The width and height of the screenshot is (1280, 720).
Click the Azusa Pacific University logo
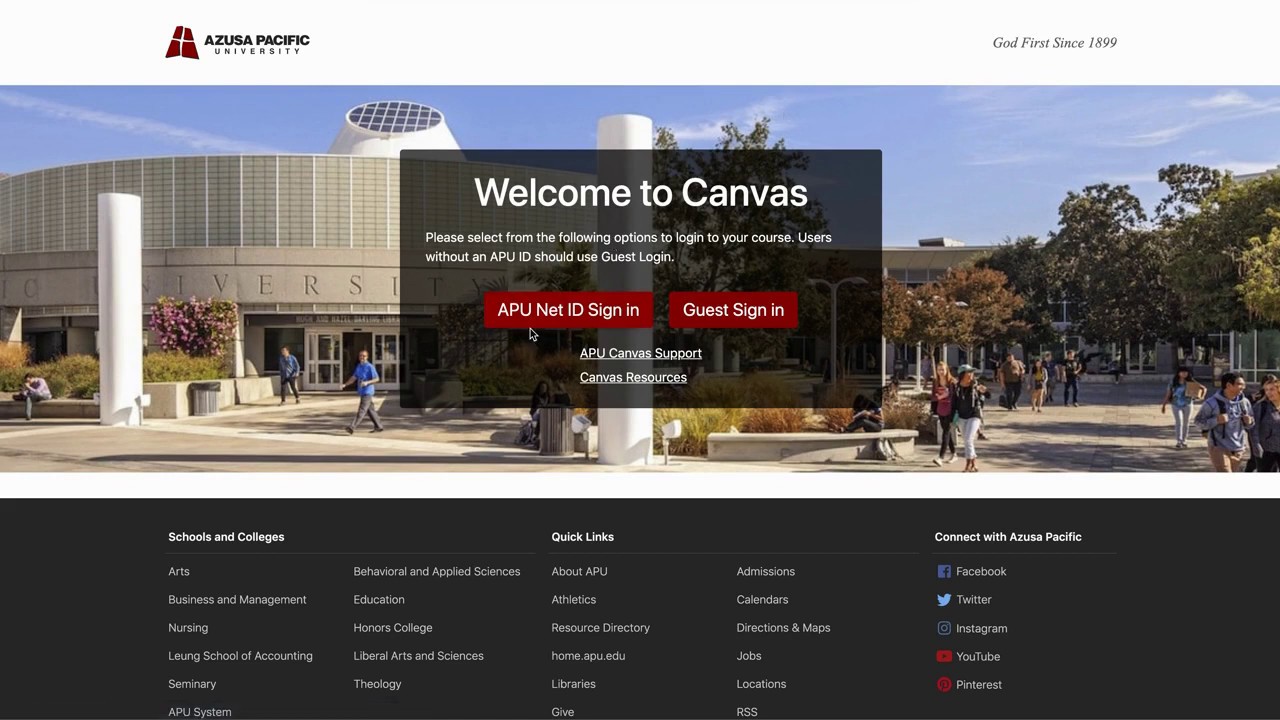(x=238, y=43)
